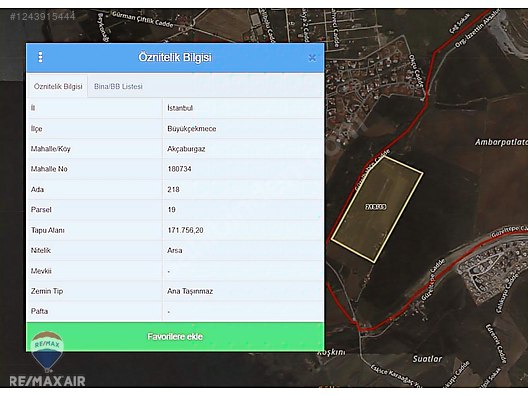The width and height of the screenshot is (528, 396).
Task: Click the Akçaburgaz neighborhood value
Action: (186, 149)
